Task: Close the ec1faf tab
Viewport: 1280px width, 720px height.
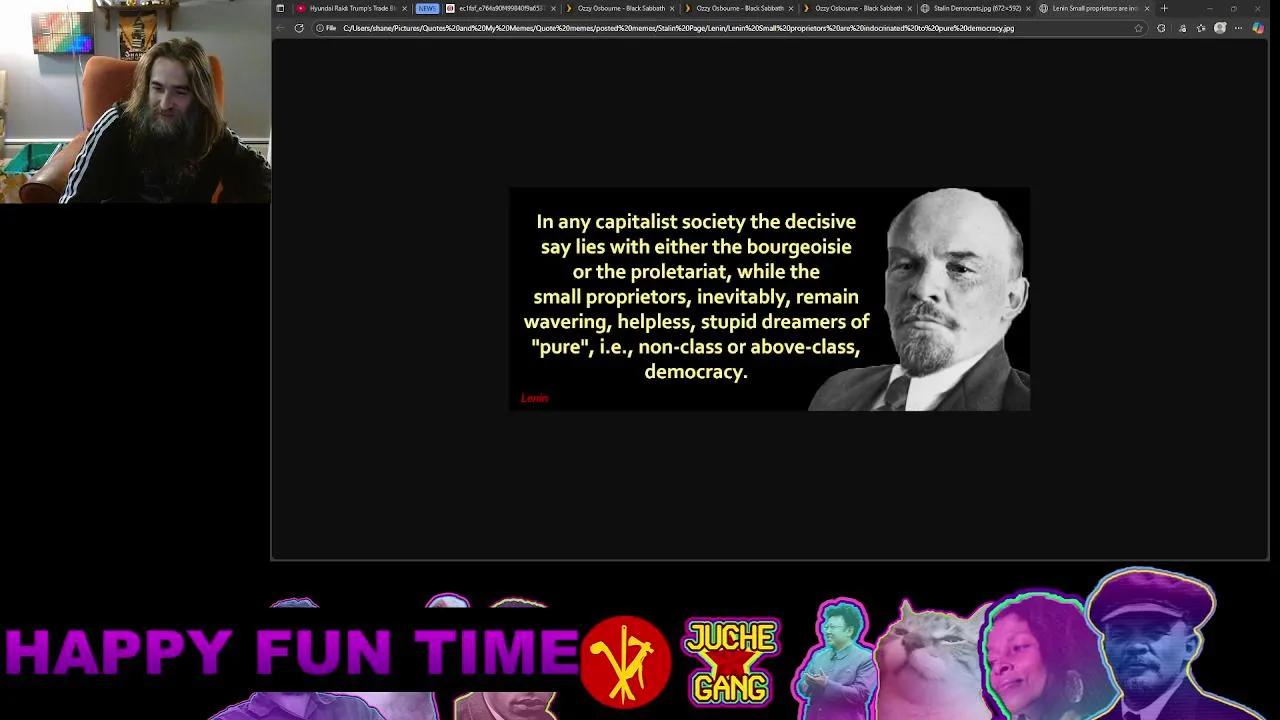Action: 553,8
